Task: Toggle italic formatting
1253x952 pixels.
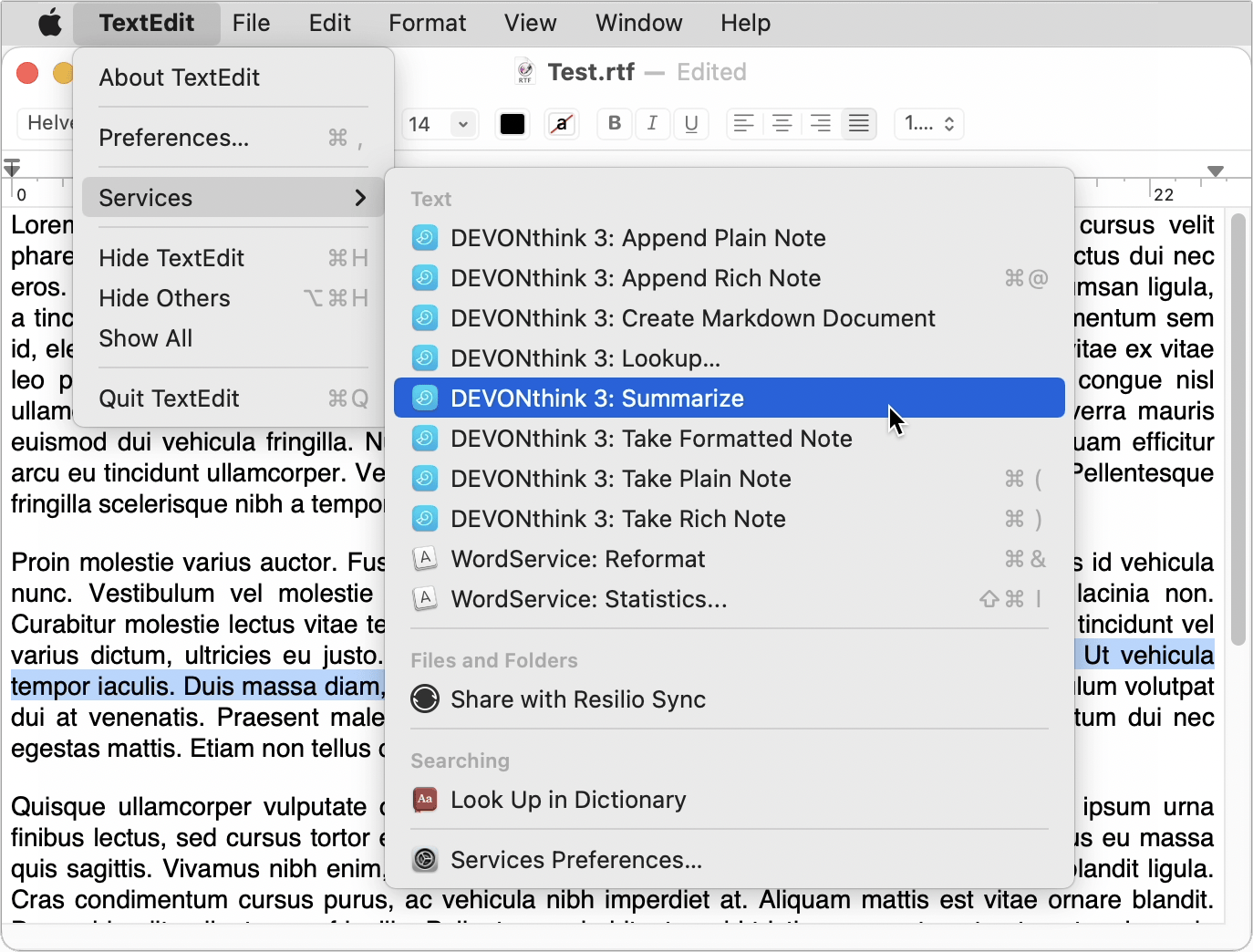Action: [652, 123]
